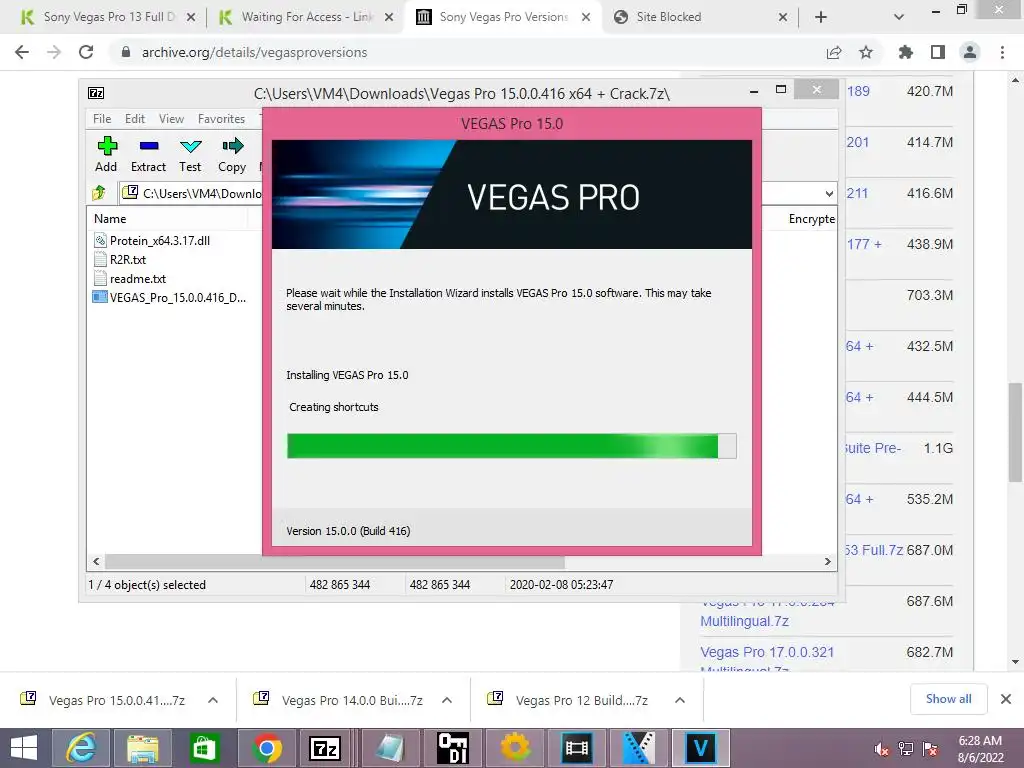This screenshot has height=768, width=1024.
Task: Expand 7-Zip address path dropdown
Action: coord(829,193)
